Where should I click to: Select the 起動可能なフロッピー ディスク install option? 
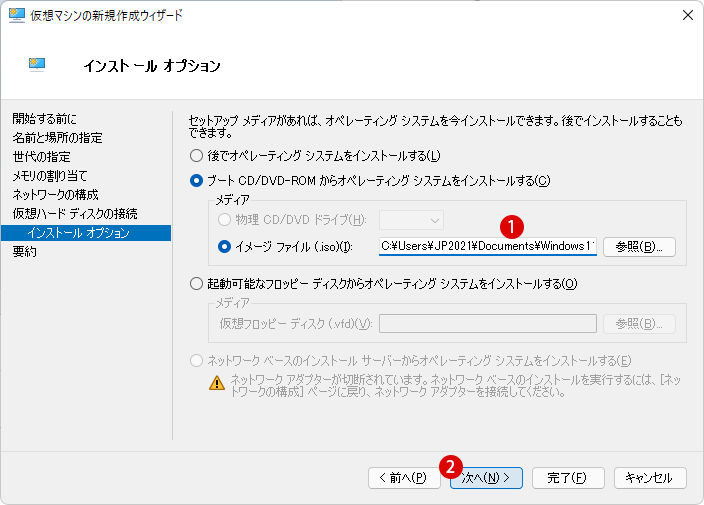coord(196,284)
